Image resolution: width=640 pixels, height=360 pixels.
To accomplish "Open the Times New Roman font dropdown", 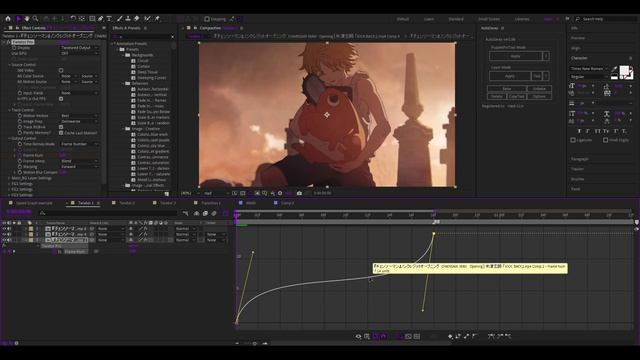I will point(589,69).
